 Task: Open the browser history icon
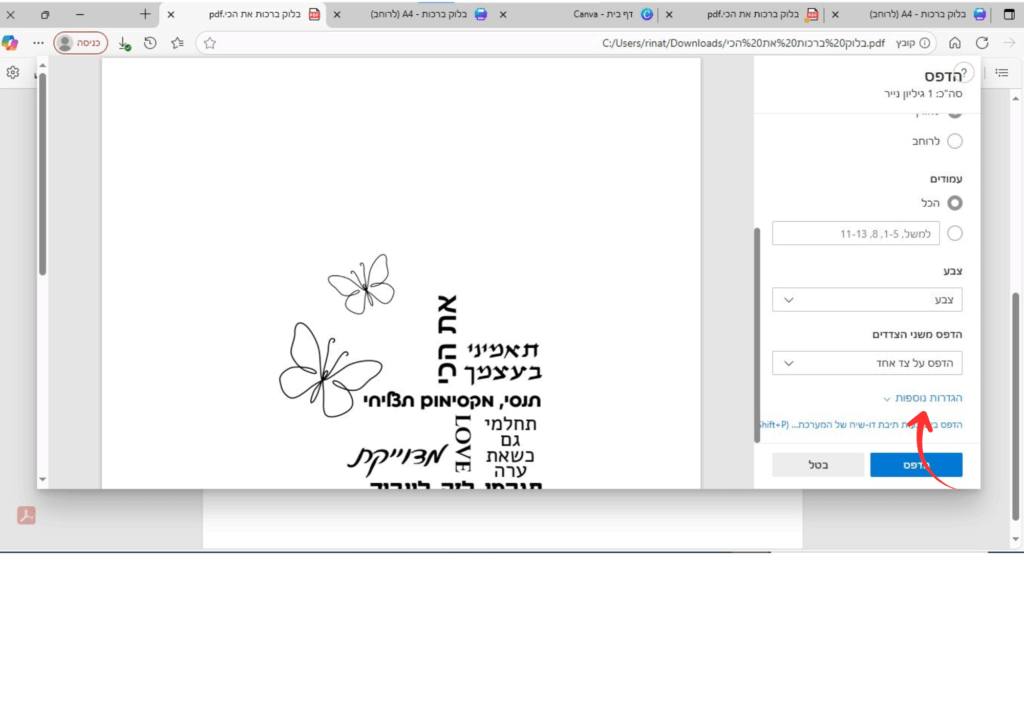point(150,43)
